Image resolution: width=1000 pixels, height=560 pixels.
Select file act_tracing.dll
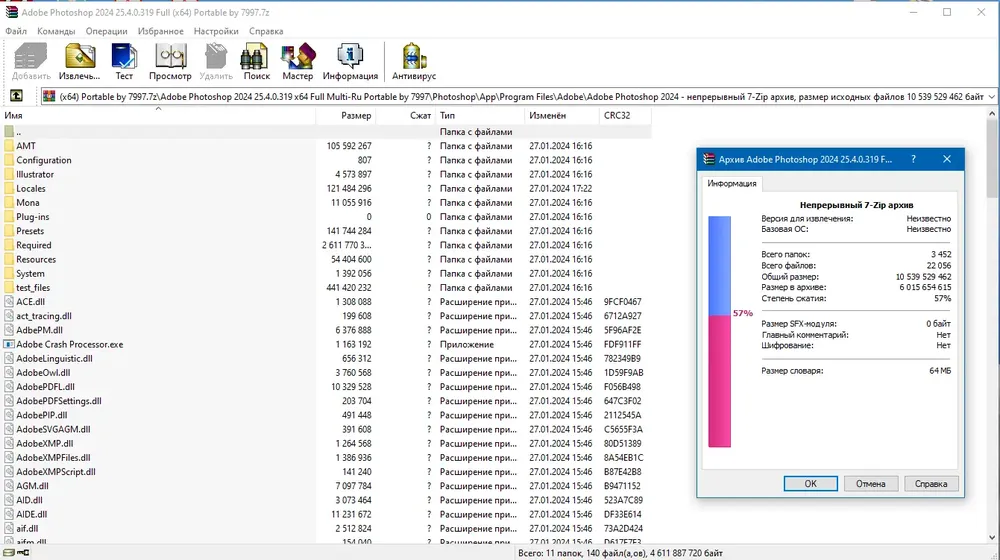(325, 316)
